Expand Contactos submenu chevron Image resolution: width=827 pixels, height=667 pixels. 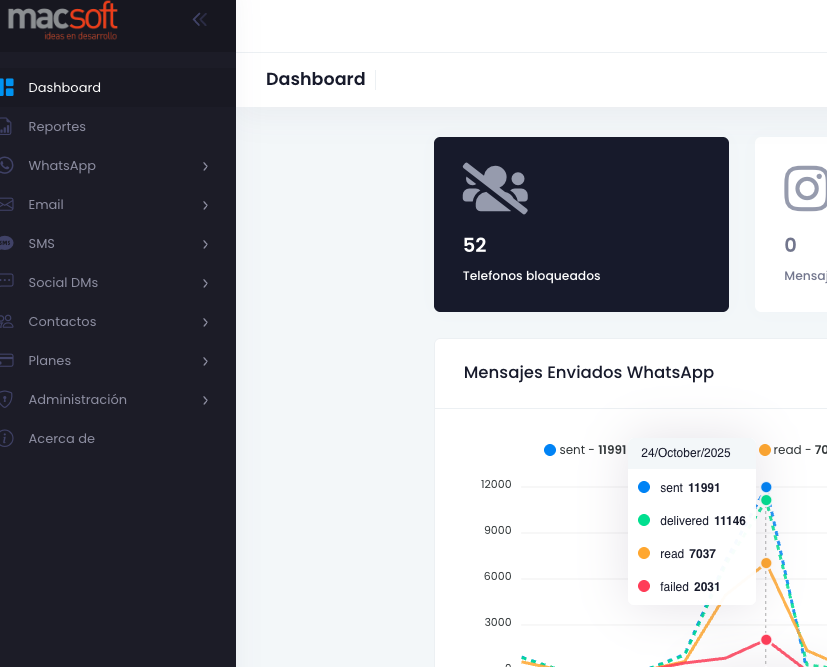click(205, 322)
